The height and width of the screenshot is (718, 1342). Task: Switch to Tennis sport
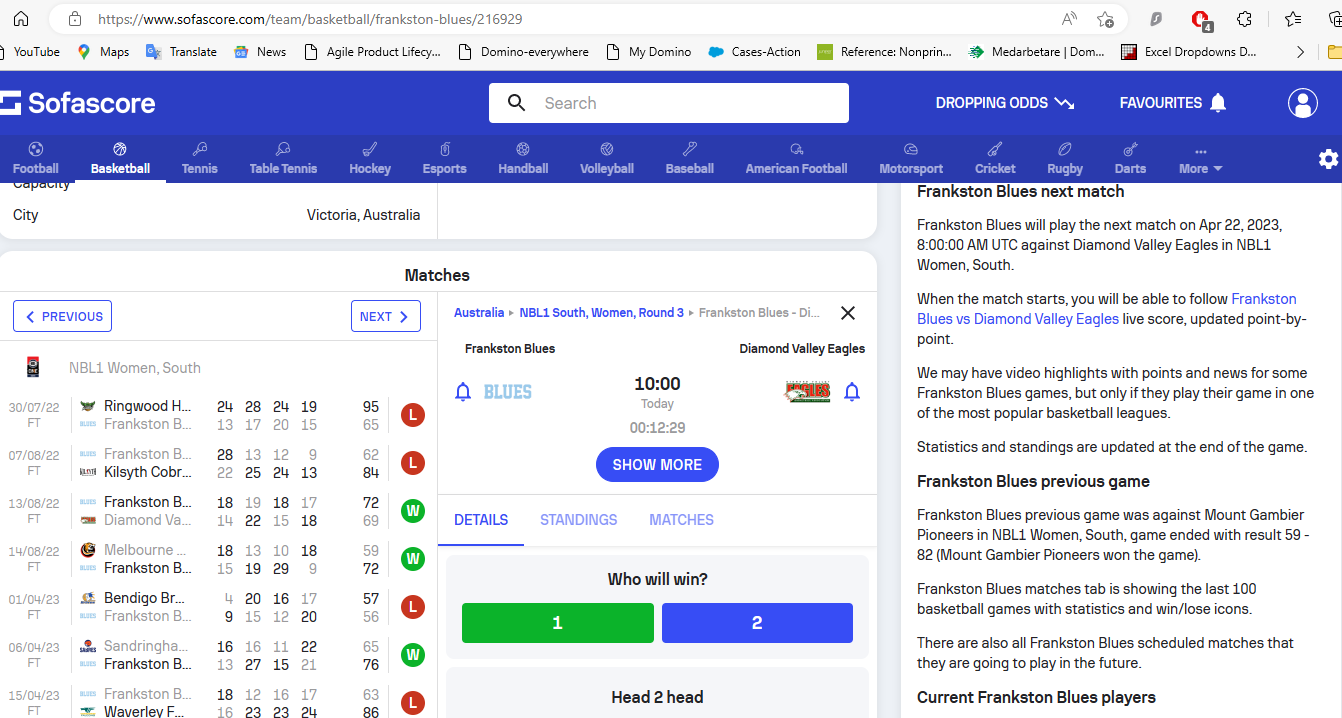point(200,159)
